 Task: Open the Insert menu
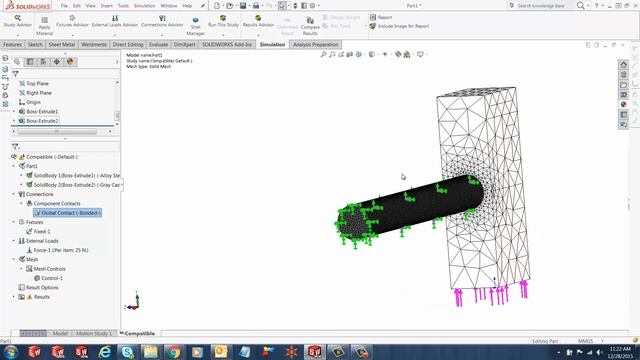[x=107, y=6]
